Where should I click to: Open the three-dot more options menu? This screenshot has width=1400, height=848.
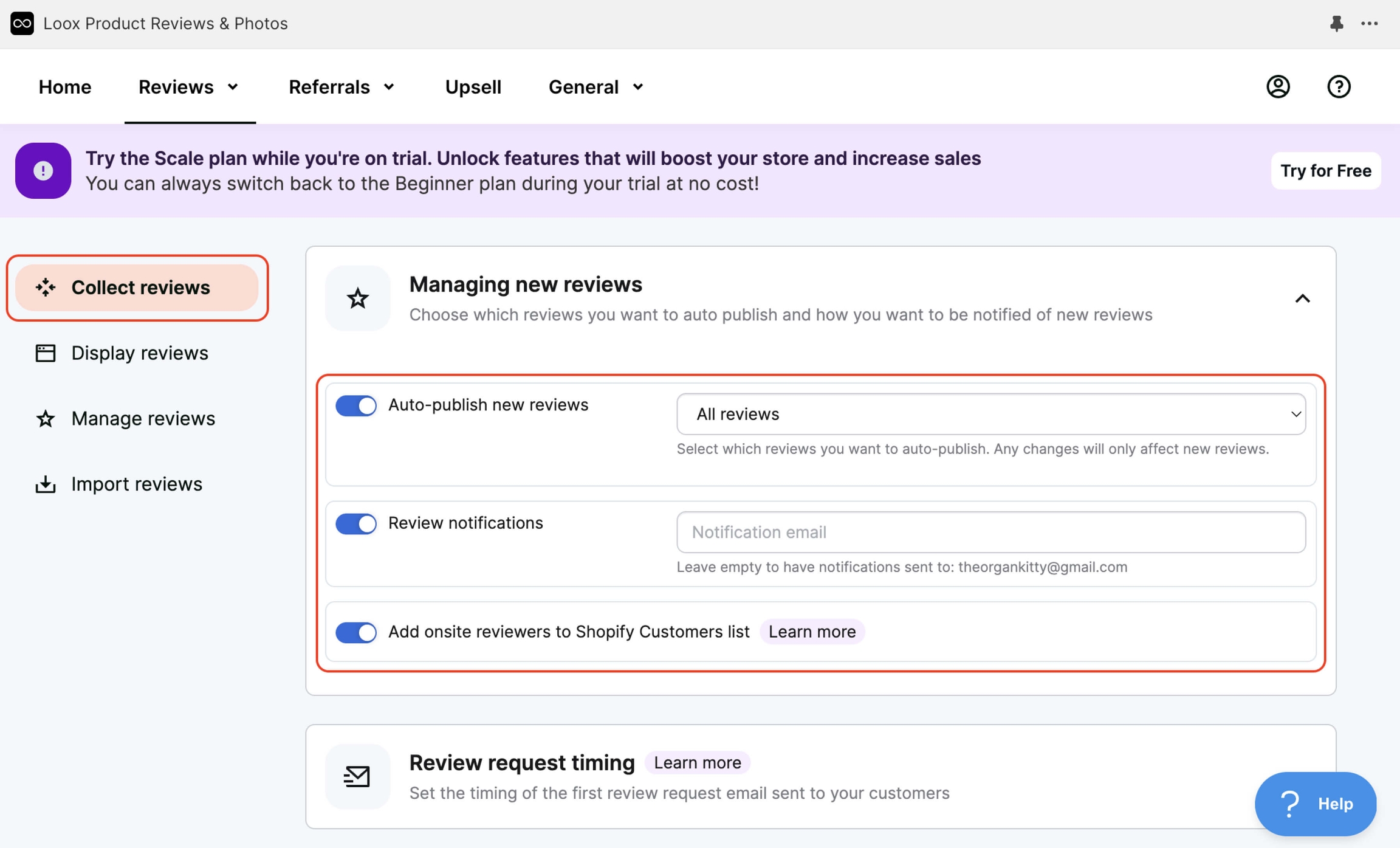click(x=1369, y=23)
